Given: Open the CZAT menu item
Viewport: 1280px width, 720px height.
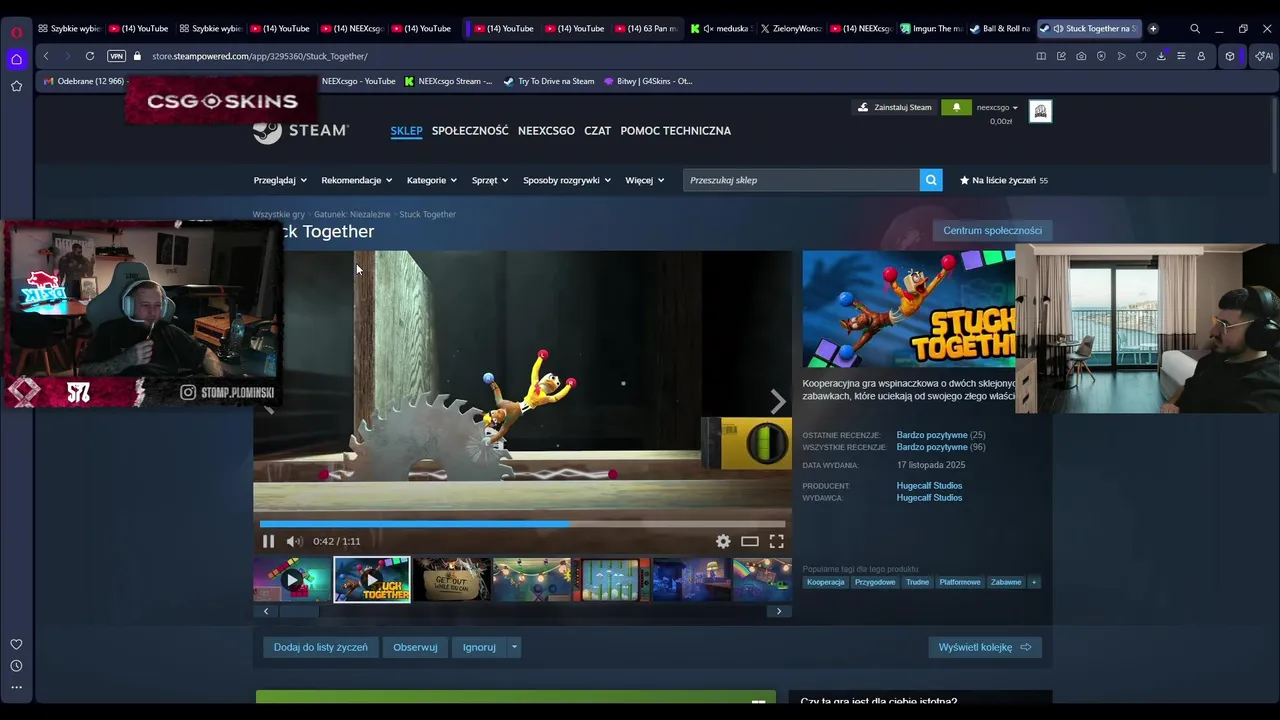Looking at the screenshot, I should click(x=597, y=130).
